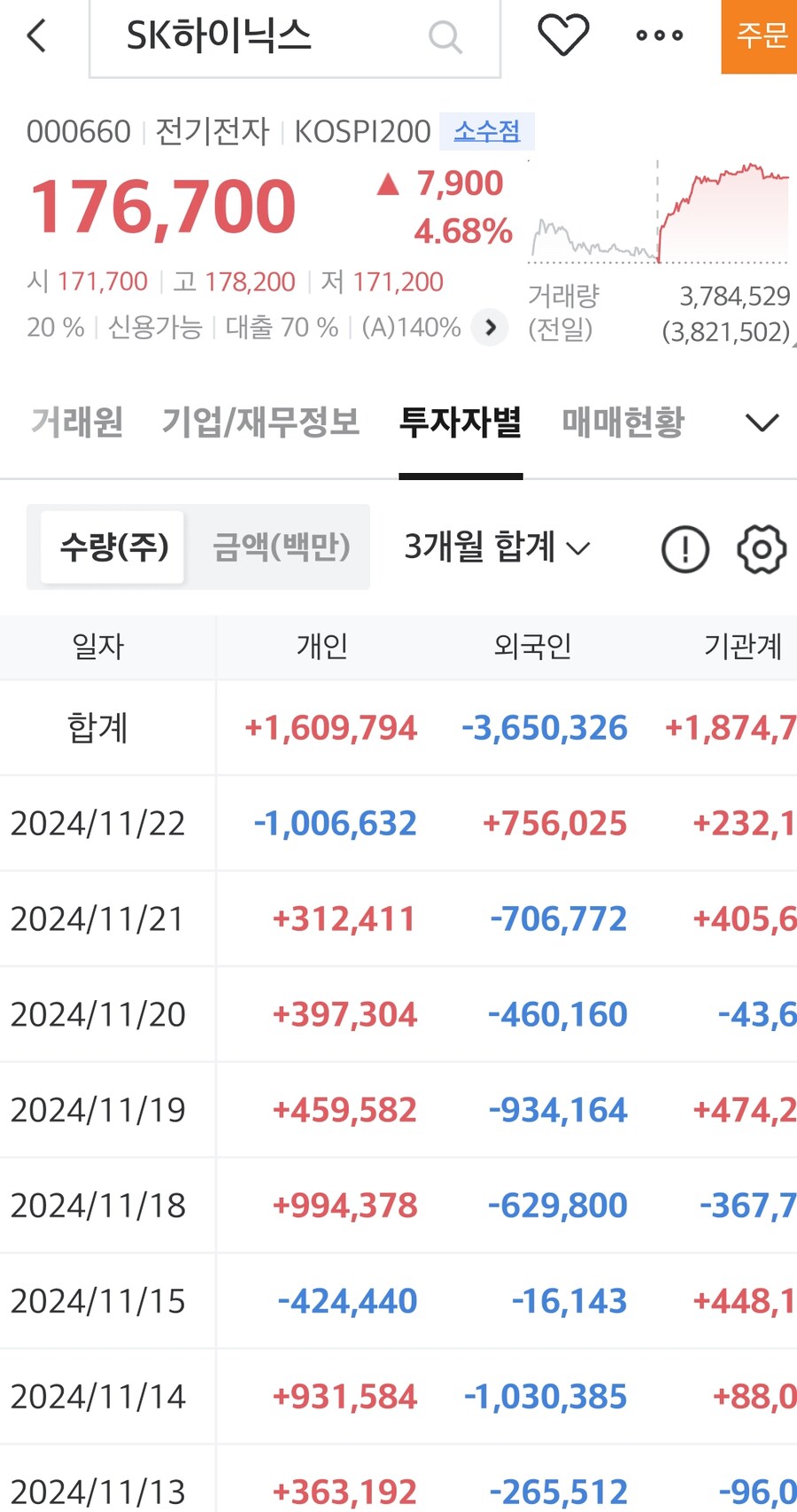Tap the price change 7,900 value
The height and width of the screenshot is (1512, 797).
tap(460, 183)
